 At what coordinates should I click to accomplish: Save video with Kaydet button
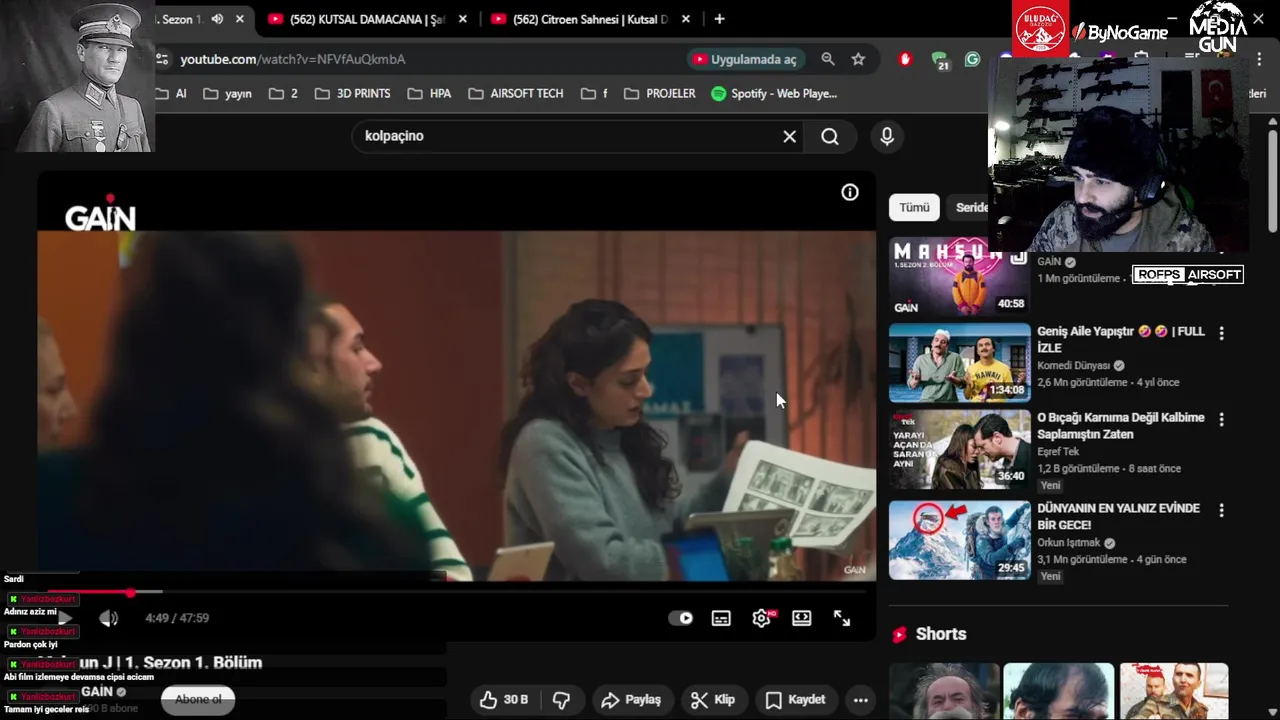pos(796,700)
